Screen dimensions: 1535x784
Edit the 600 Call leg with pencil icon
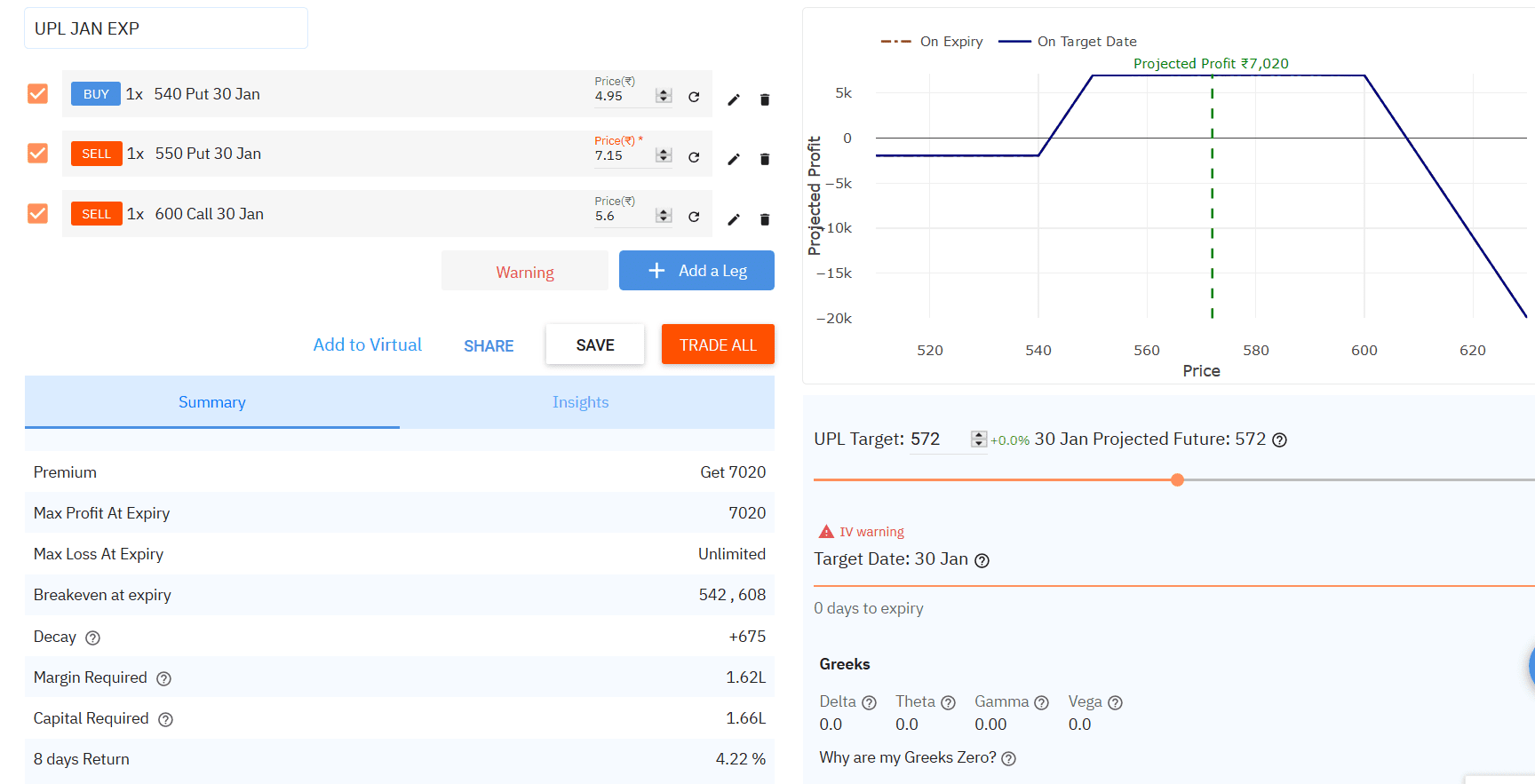(x=734, y=219)
